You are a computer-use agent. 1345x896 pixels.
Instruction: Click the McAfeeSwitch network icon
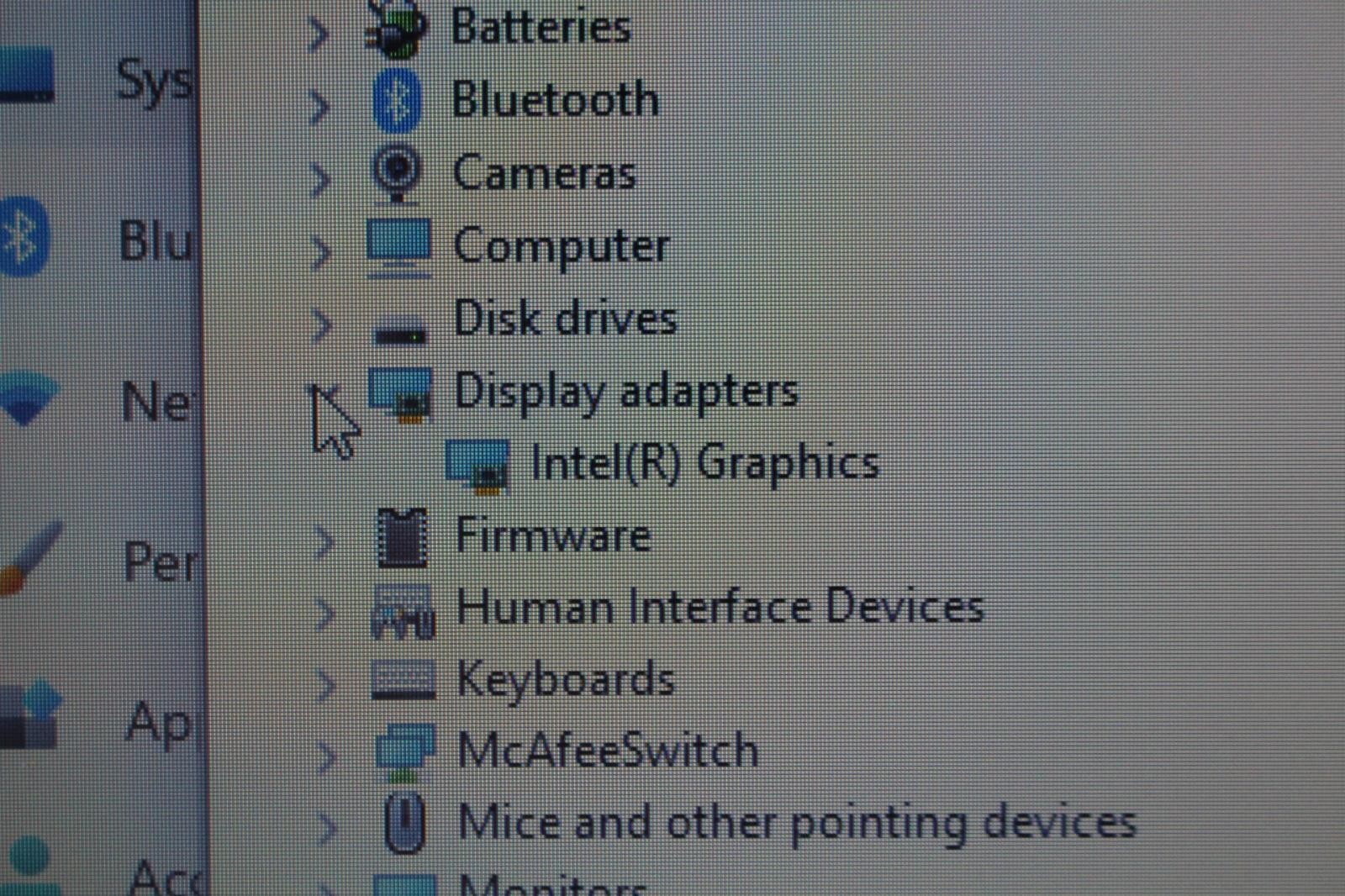pyautogui.click(x=405, y=751)
